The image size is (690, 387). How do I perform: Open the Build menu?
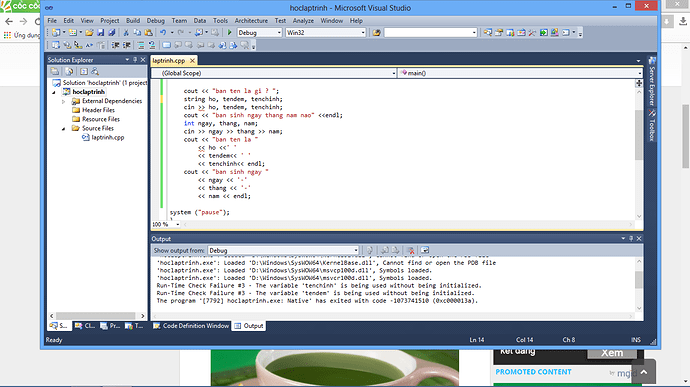(133, 21)
